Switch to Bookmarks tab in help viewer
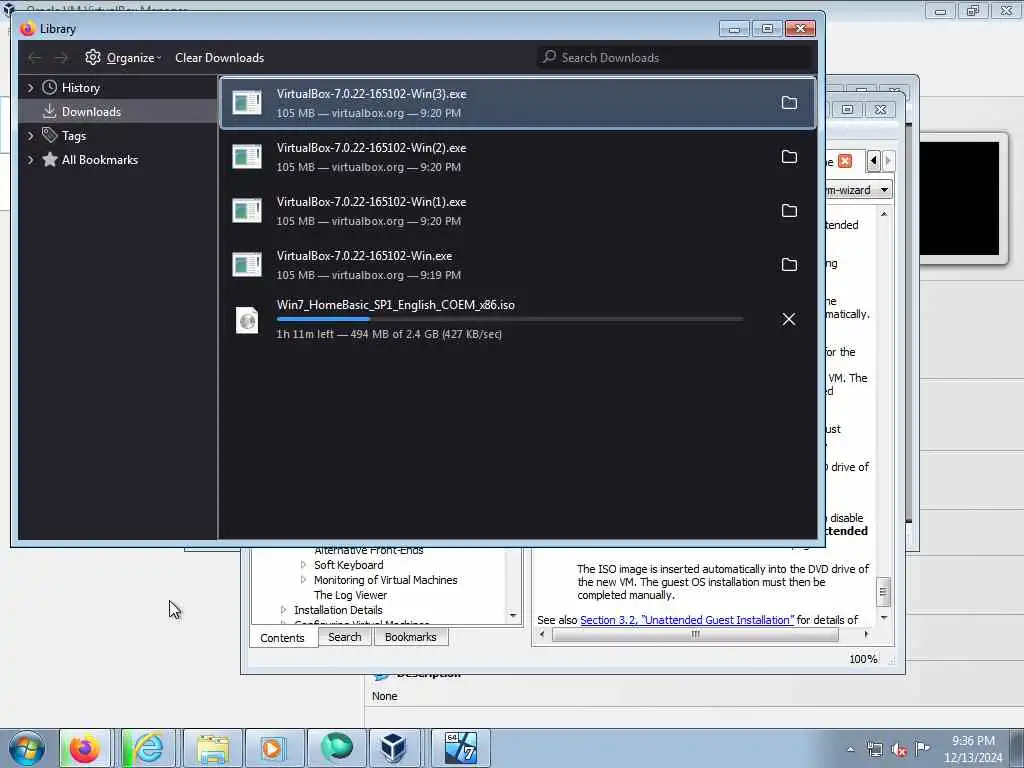The image size is (1024, 768). point(411,637)
